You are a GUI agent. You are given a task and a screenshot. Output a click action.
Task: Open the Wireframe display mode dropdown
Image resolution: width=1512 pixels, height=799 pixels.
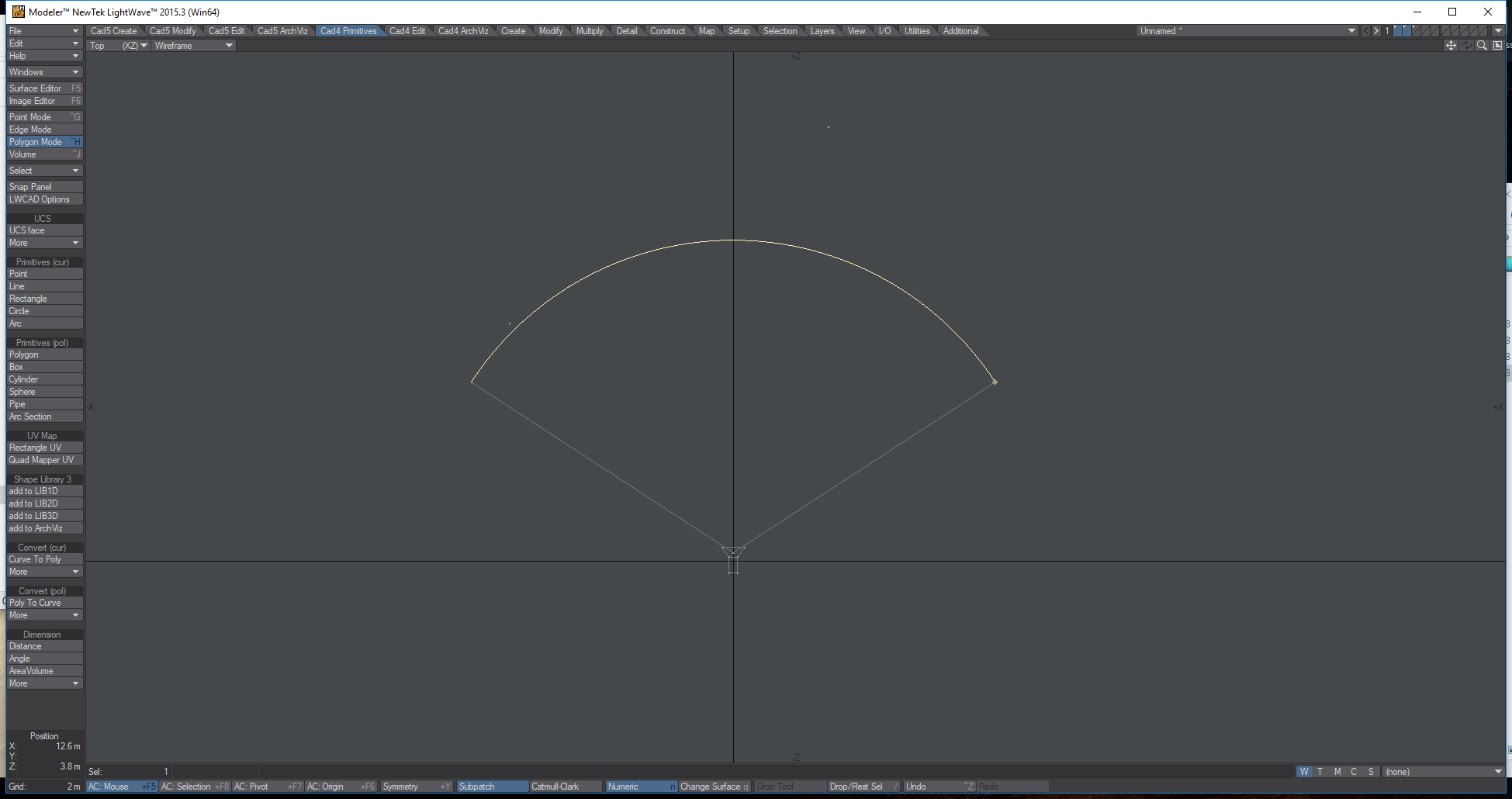coord(193,46)
